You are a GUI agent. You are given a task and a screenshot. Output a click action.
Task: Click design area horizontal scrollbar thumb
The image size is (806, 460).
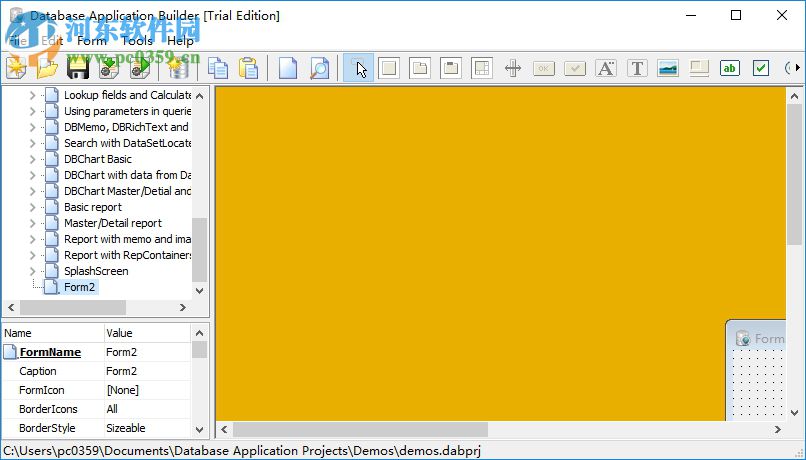click(360, 429)
